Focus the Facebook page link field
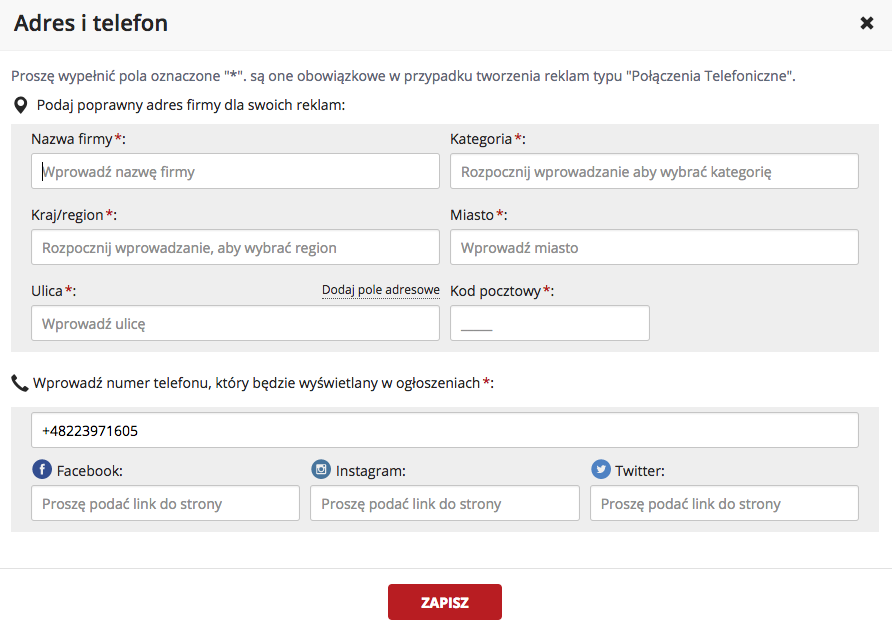Viewport: 892px width, 634px height. point(165,504)
